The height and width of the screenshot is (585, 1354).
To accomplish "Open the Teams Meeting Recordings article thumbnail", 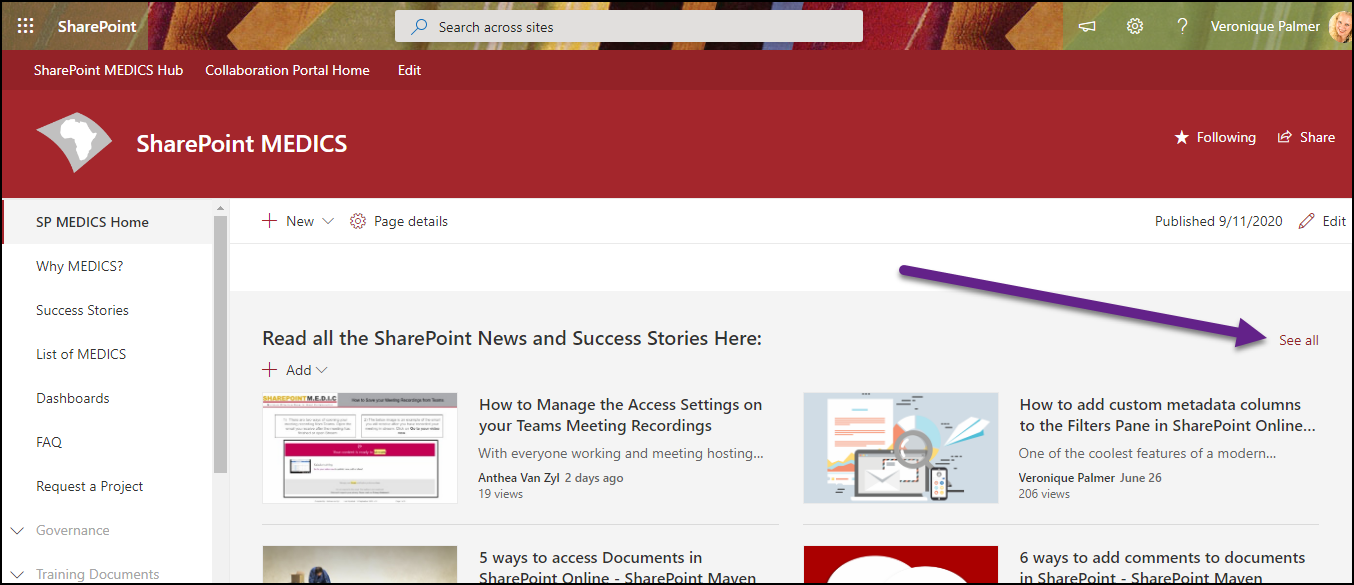I will pos(359,447).
